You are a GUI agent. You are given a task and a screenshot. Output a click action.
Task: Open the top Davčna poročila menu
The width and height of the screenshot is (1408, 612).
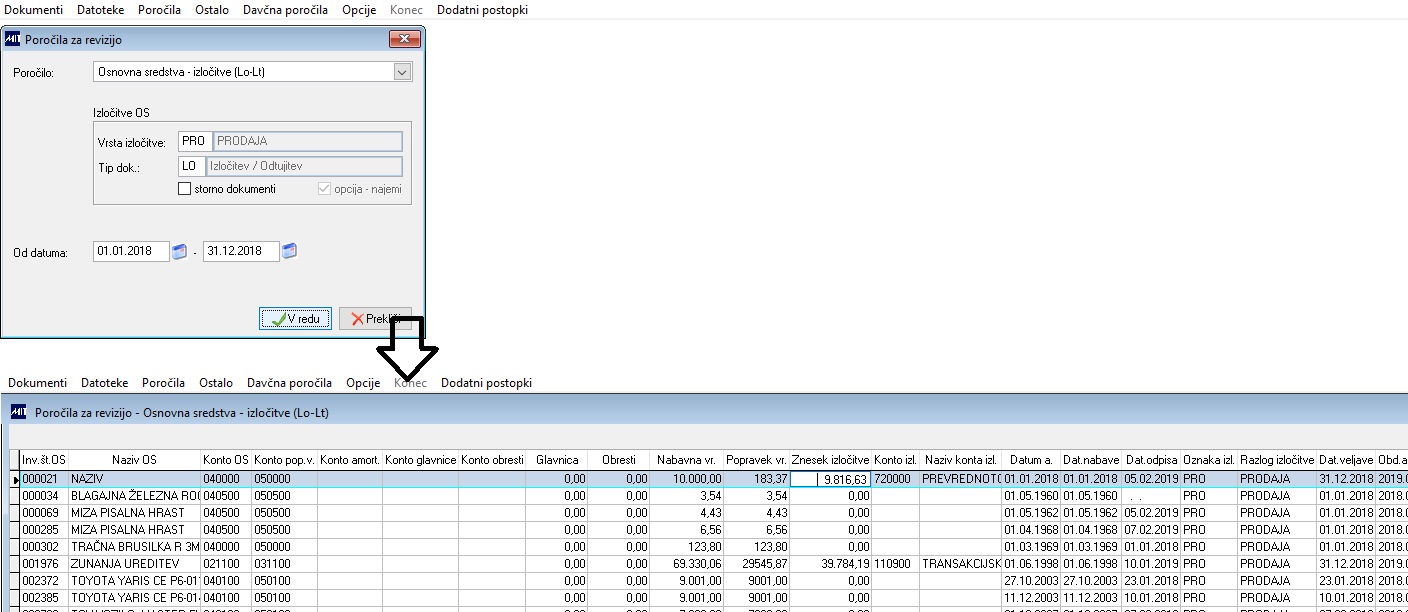285,10
